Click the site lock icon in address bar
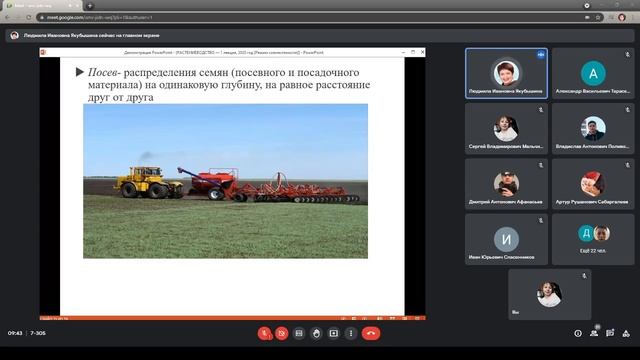 42,18
